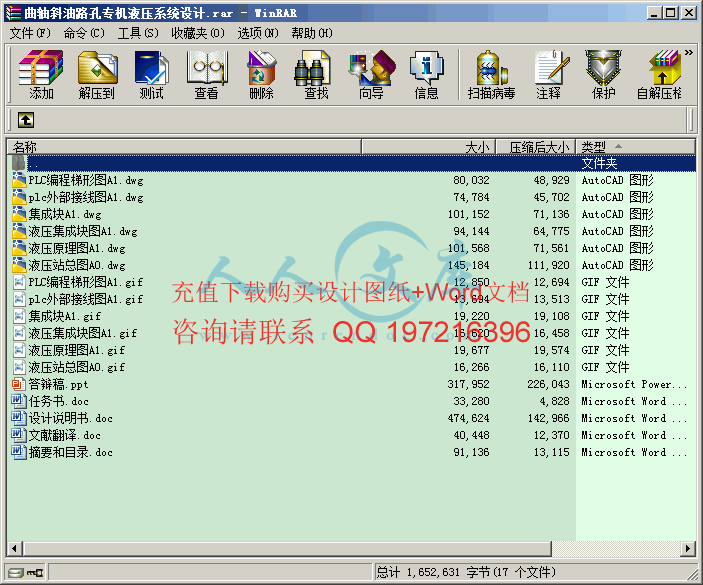Select file 答辩稿.ppt
The height and width of the screenshot is (585, 703).
point(352,384)
